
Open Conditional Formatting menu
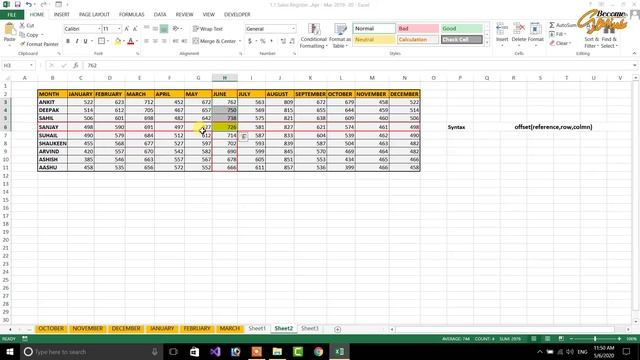tap(313, 36)
